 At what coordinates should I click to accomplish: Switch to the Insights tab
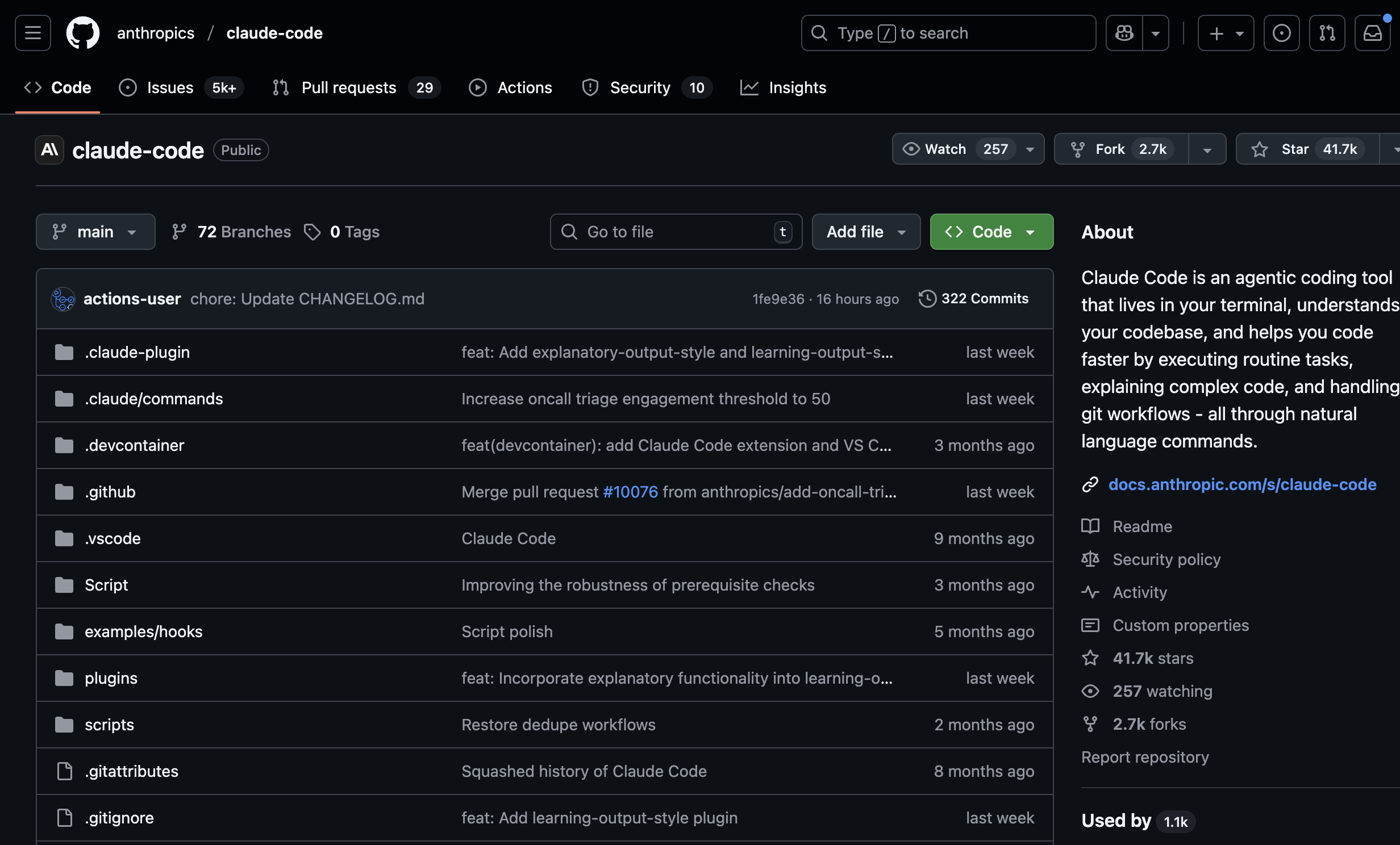pyautogui.click(x=797, y=87)
